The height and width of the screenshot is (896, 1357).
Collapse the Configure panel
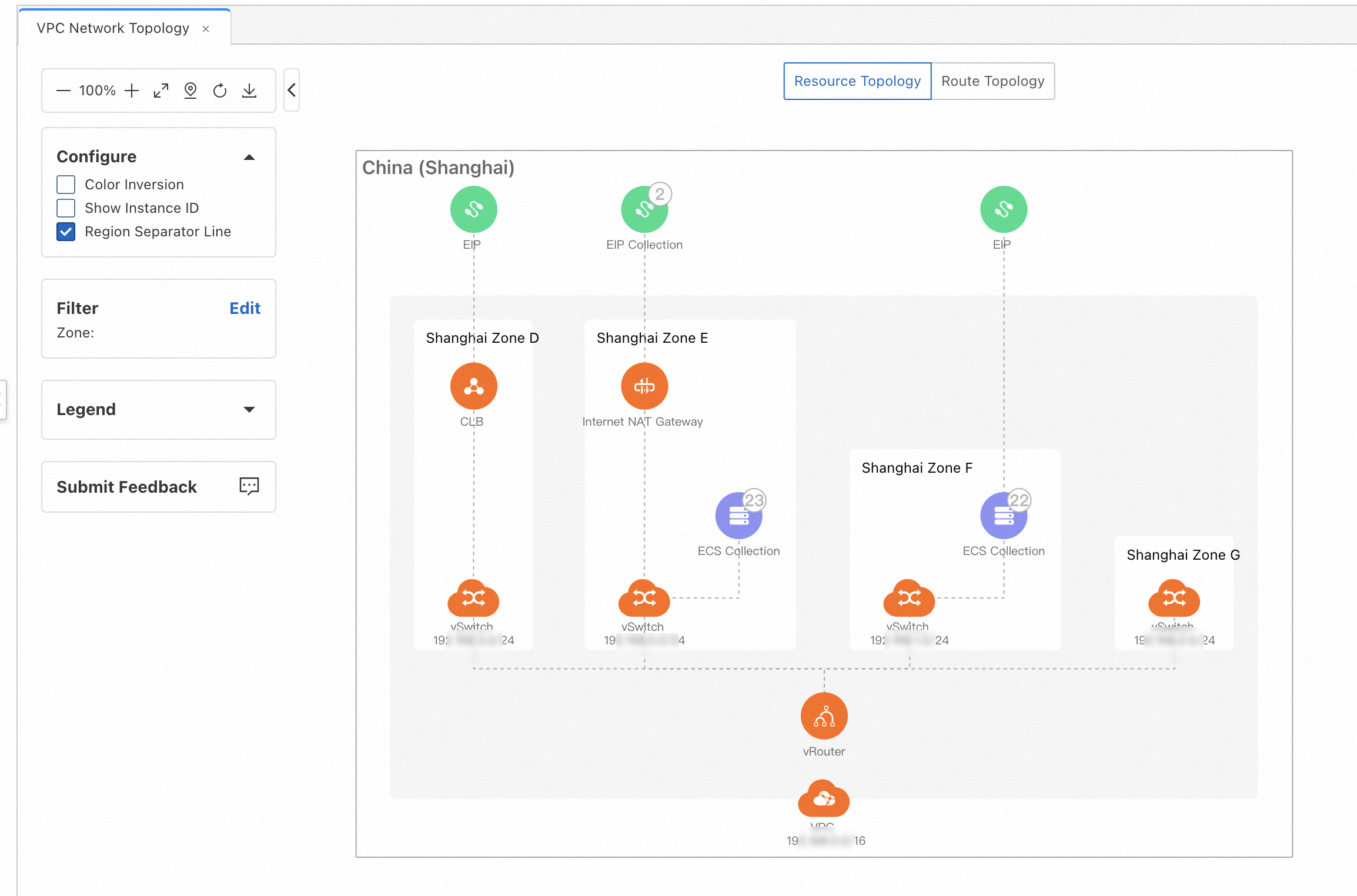[x=249, y=157]
